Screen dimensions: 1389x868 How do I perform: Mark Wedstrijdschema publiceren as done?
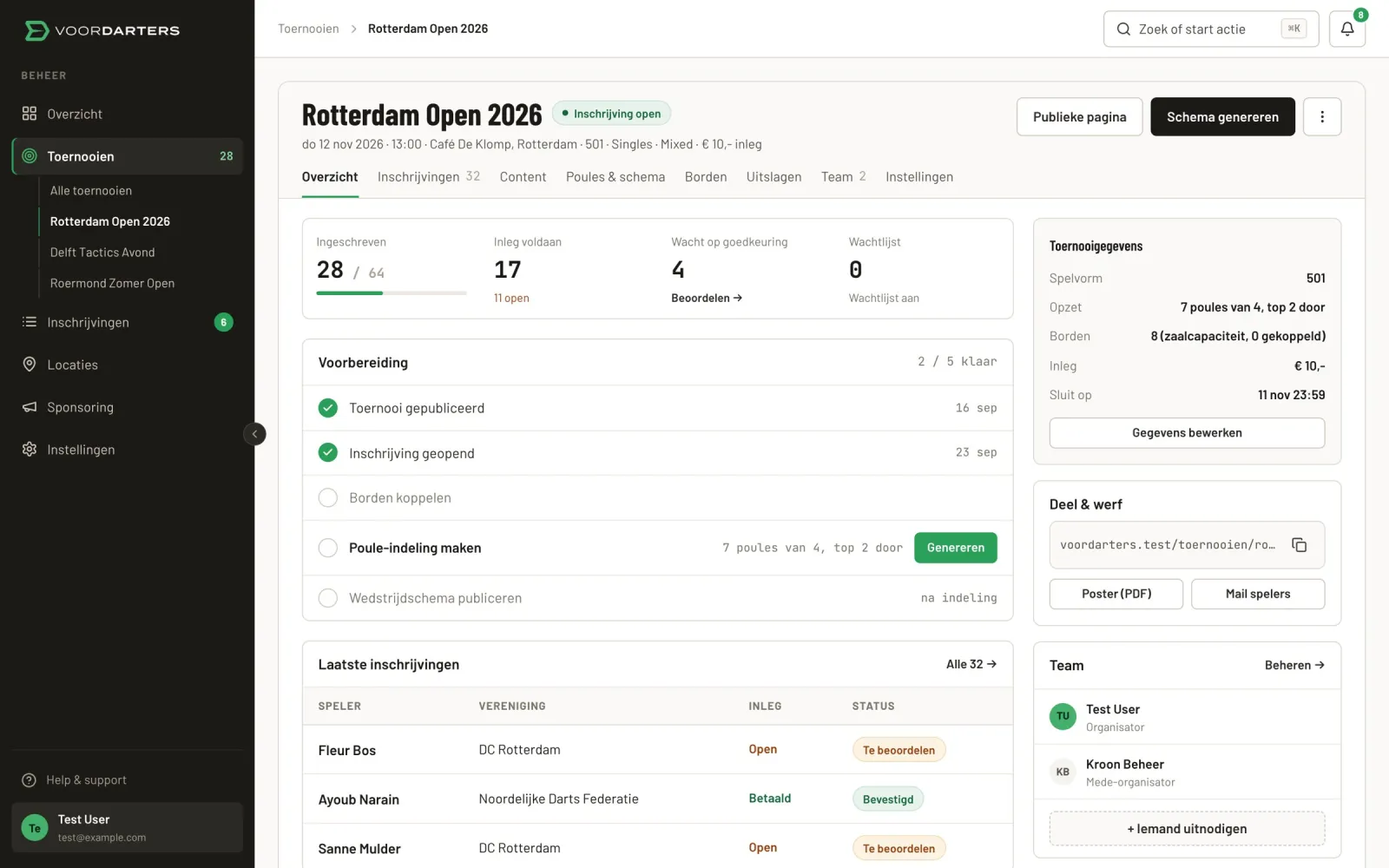[328, 598]
